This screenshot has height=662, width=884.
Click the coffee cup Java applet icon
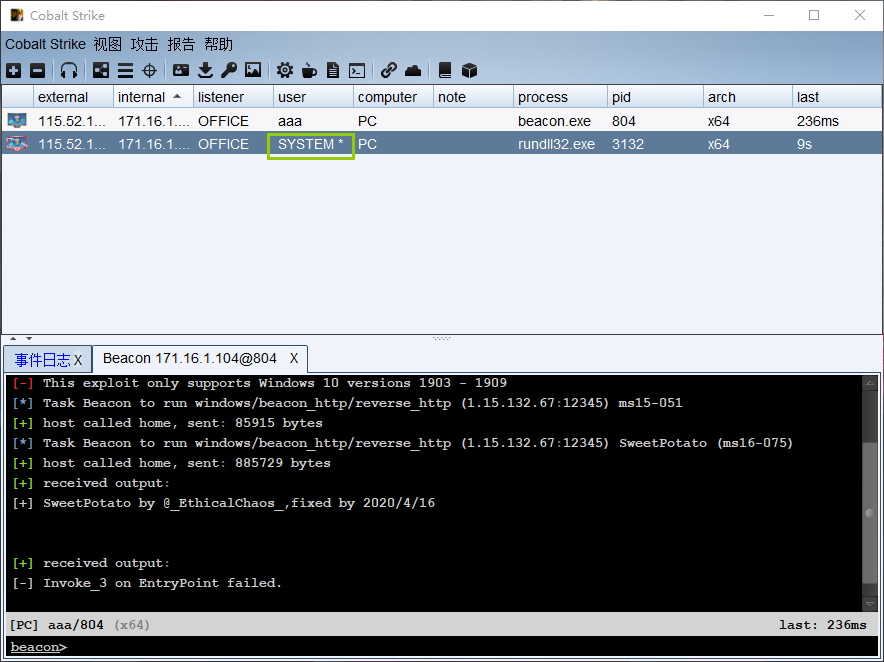[309, 70]
